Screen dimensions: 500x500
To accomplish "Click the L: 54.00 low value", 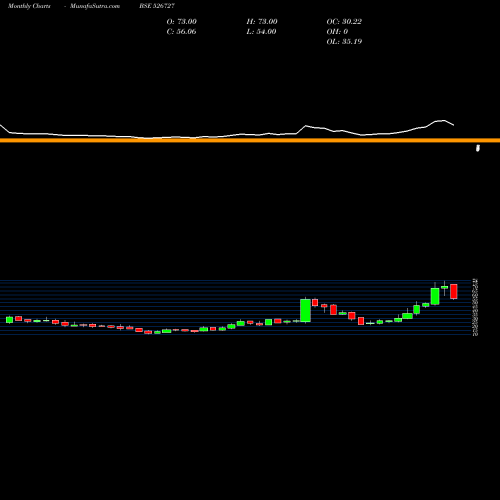I will point(261,32).
